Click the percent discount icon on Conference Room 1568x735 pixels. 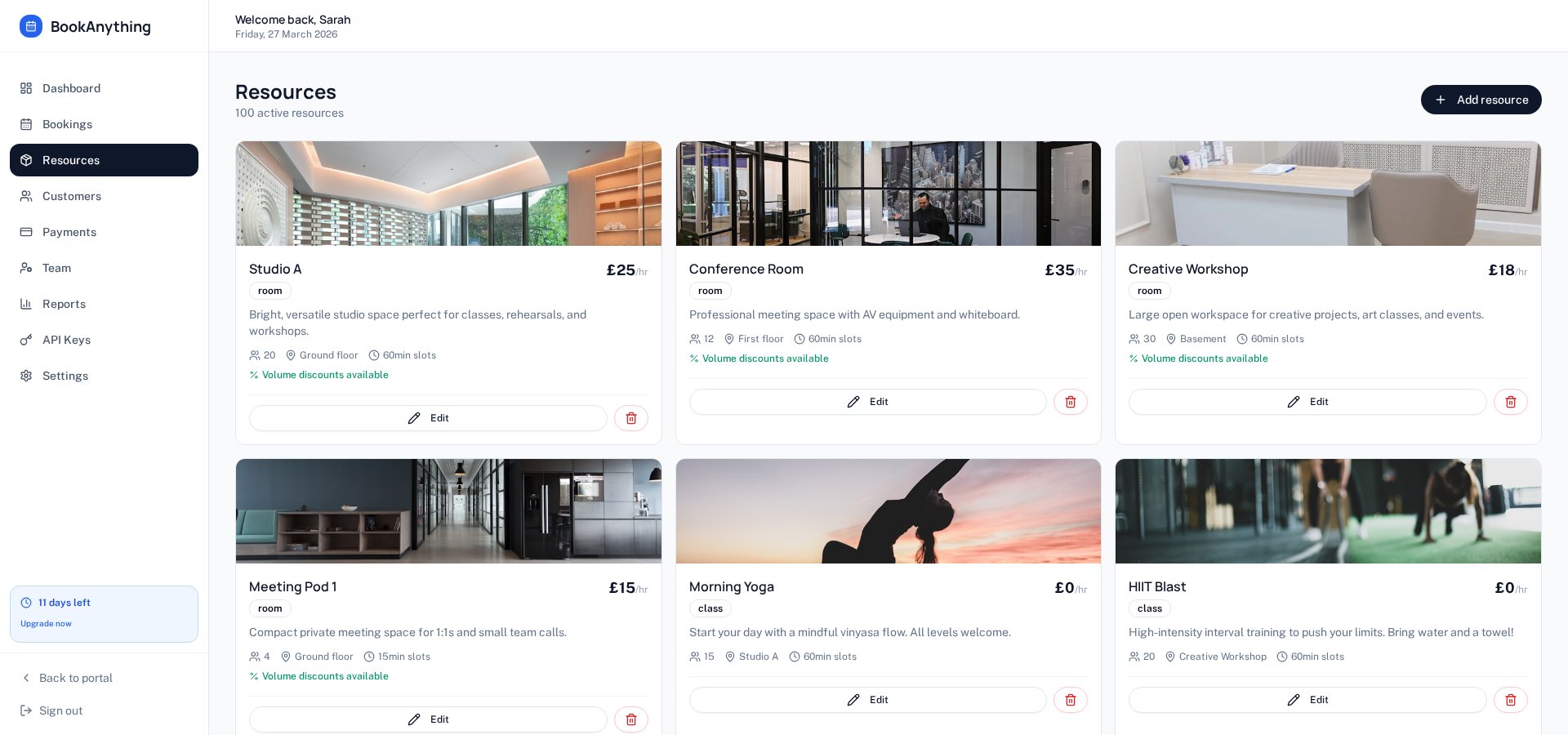pos(694,359)
